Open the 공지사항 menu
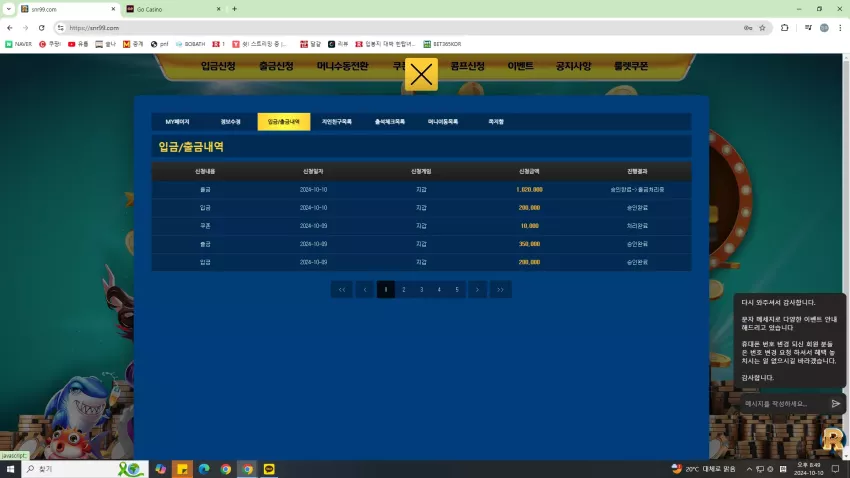The width and height of the screenshot is (850, 478). 573,66
